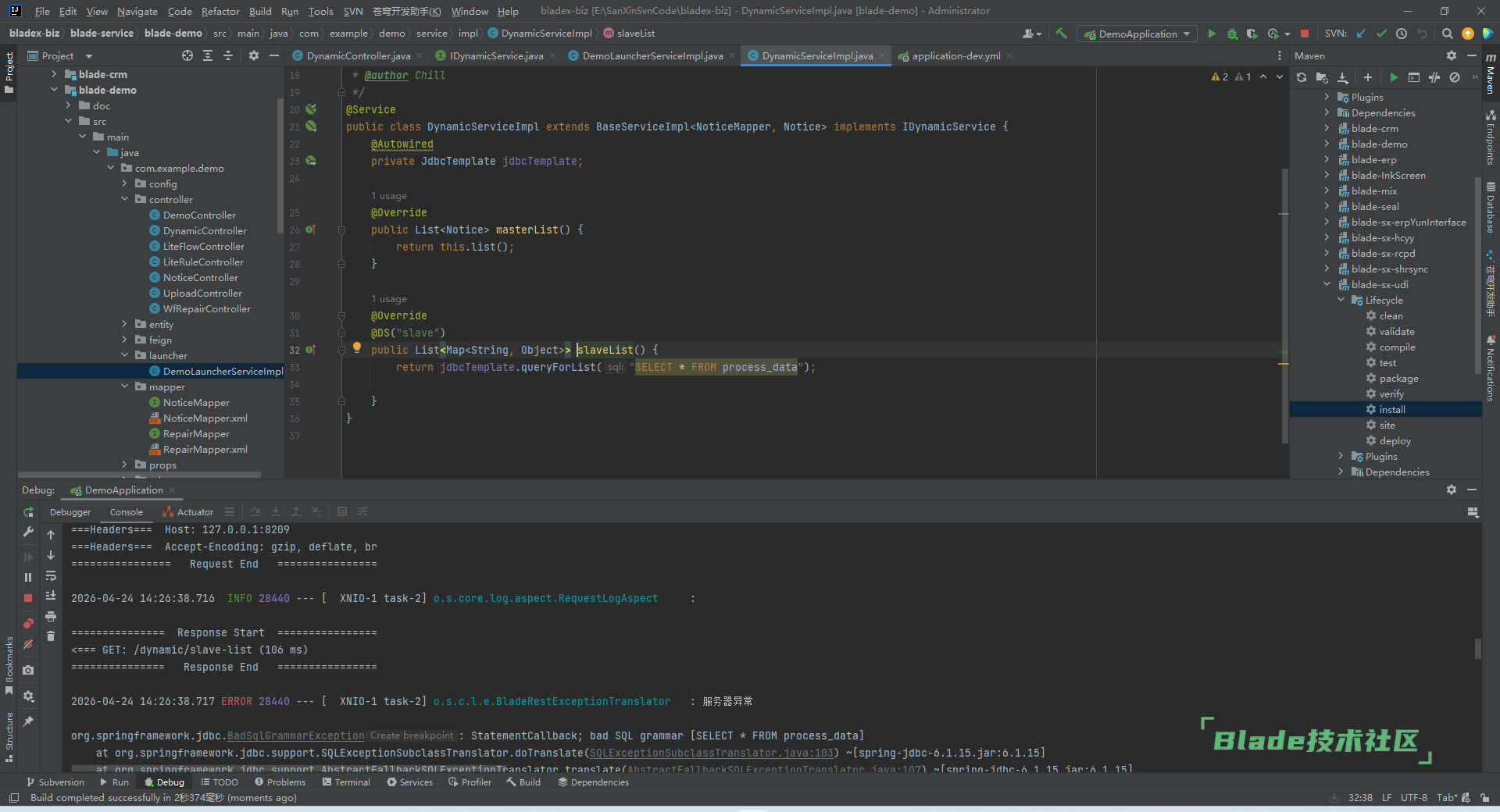Open the Refactor menu
Viewport: 1500px width, 812px height.
pyautogui.click(x=220, y=11)
